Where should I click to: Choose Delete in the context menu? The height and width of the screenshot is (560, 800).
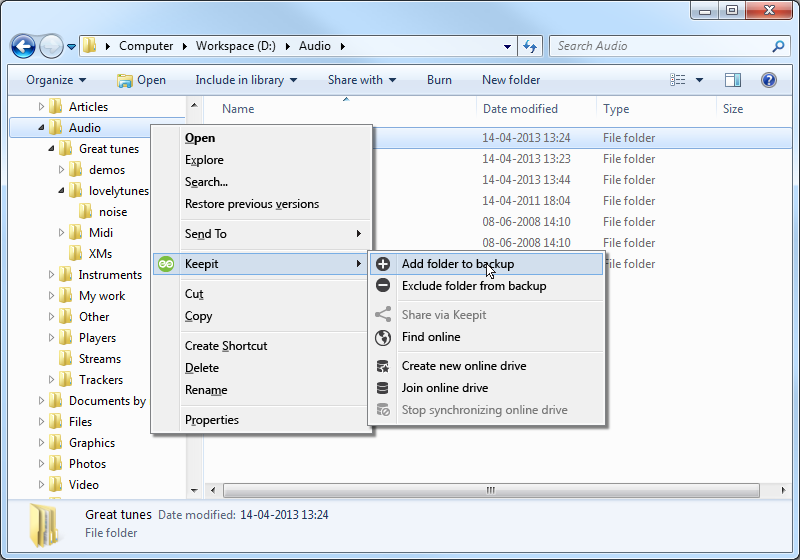(262, 368)
